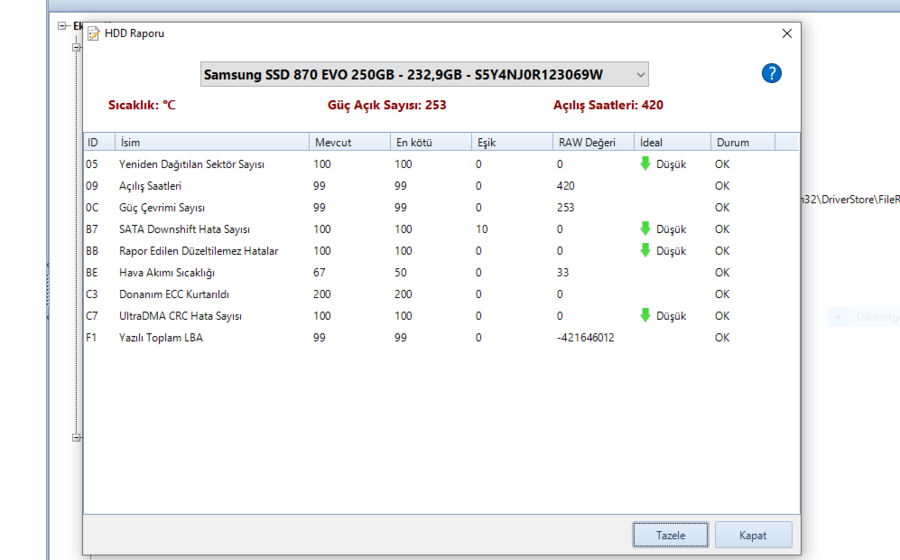Sort by the İdeal column header

coord(673,142)
